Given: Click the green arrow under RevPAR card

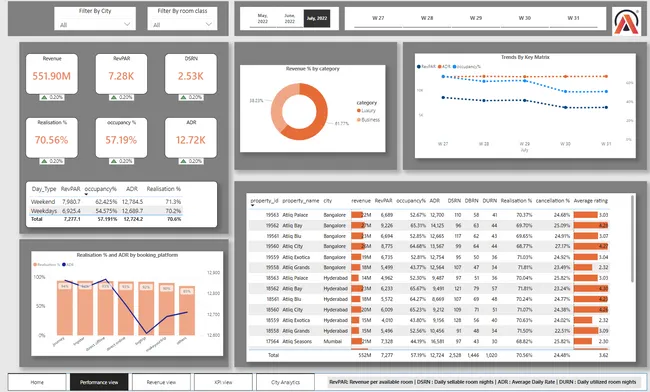Looking at the screenshot, I should (114, 97).
